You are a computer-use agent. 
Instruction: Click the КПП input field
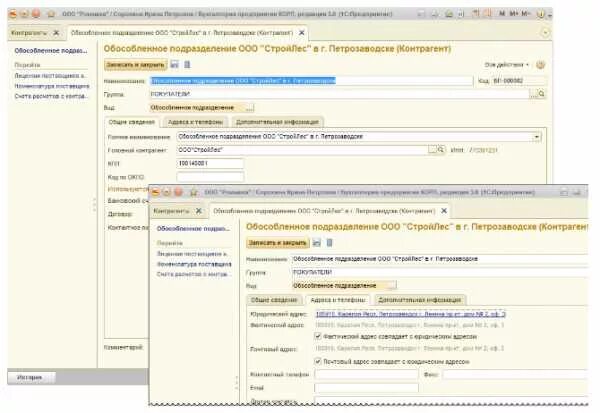point(210,163)
